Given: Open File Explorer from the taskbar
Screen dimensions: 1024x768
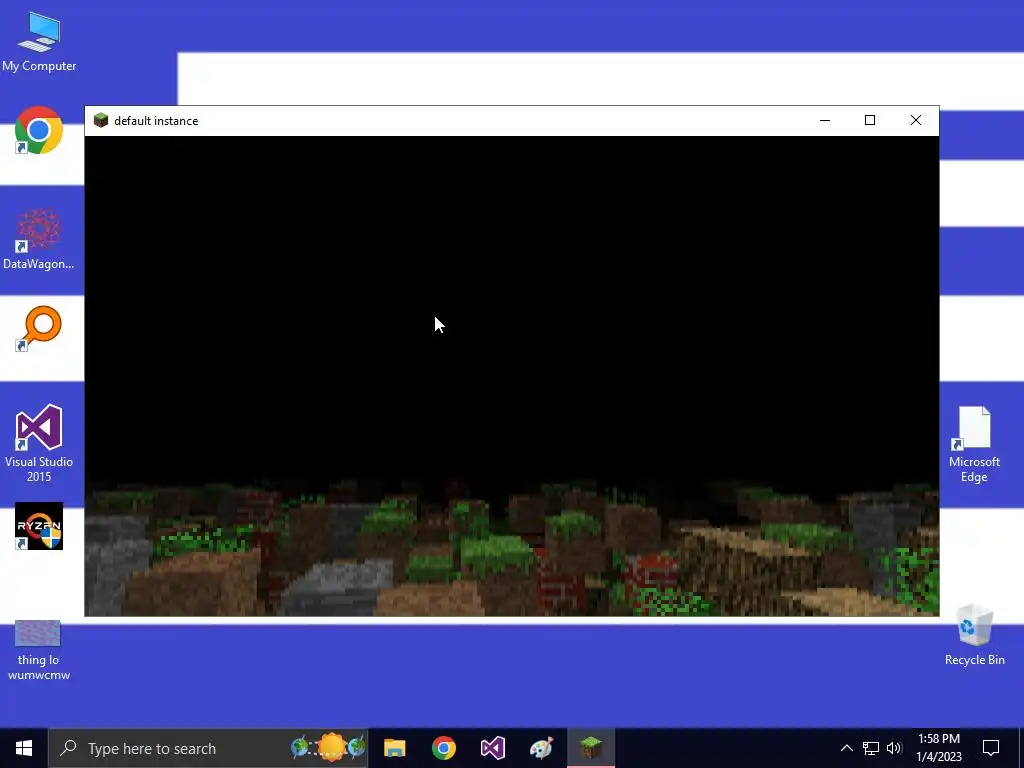Looking at the screenshot, I should click(x=394, y=748).
